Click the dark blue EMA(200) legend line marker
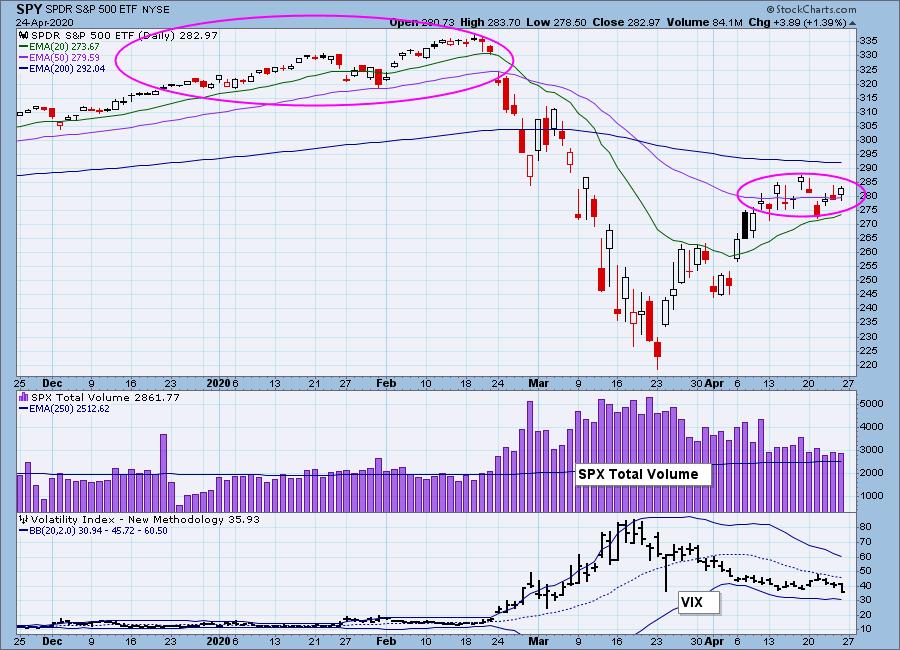This screenshot has height=650, width=900. tap(24, 69)
